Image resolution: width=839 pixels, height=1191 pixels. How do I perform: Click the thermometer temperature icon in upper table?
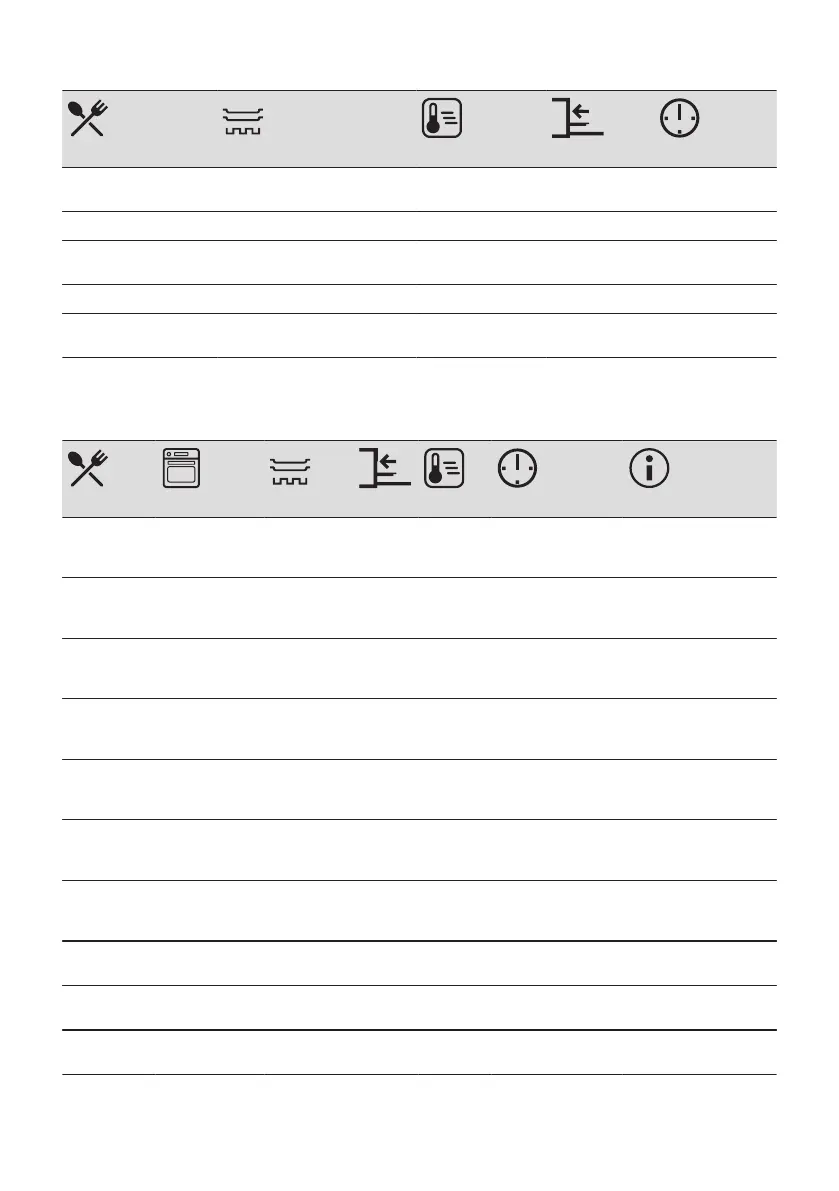(x=442, y=118)
